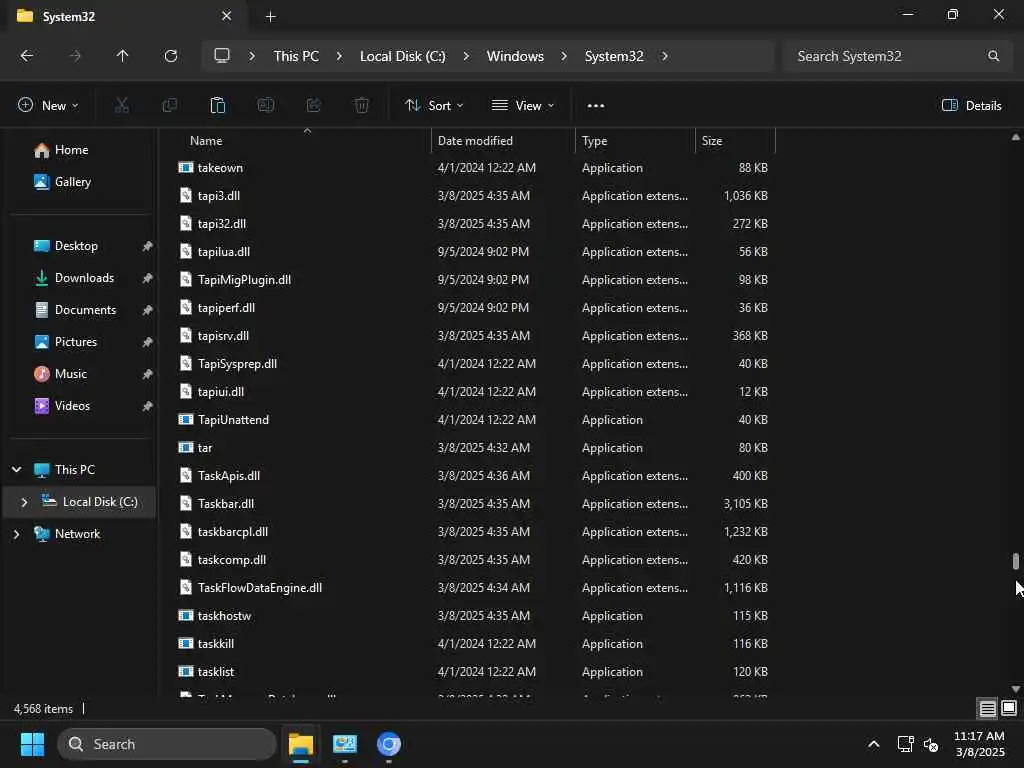1024x768 pixels.
Task: Click This PC in the breadcrumb path
Action: click(296, 56)
